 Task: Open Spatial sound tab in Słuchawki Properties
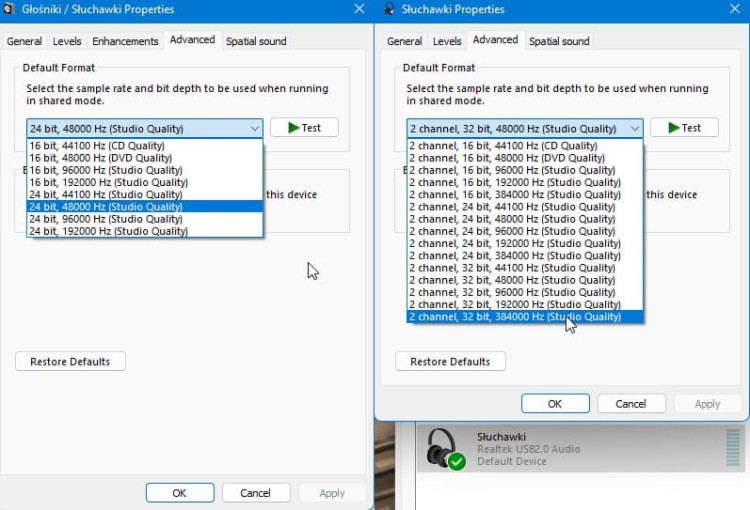point(559,41)
